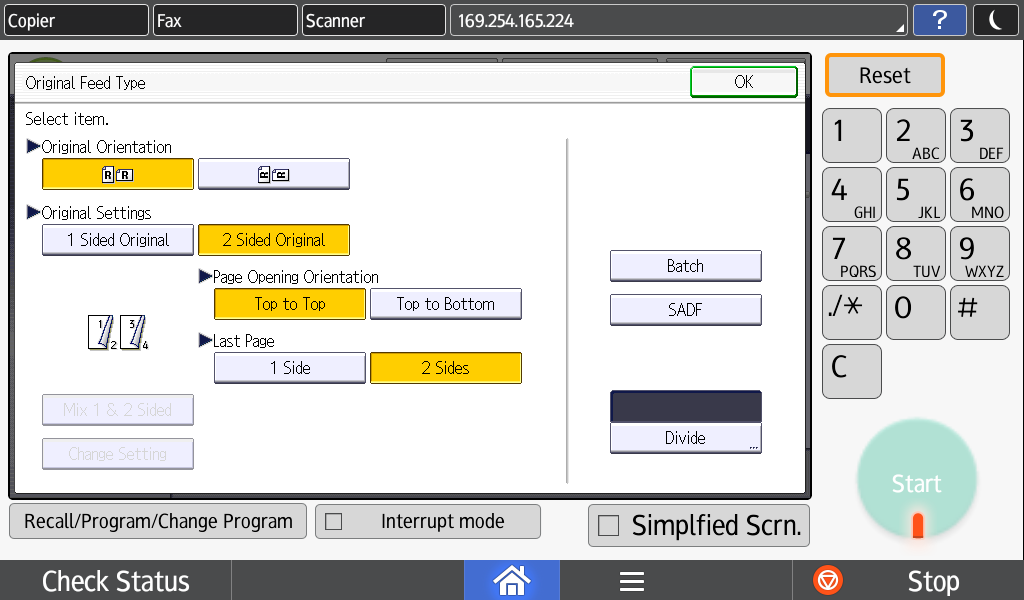Choose 1 Sided Original setting
Image resolution: width=1024 pixels, height=600 pixels.
pos(117,240)
